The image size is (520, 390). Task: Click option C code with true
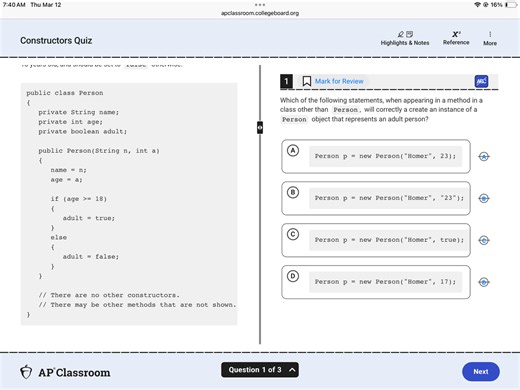(389, 240)
